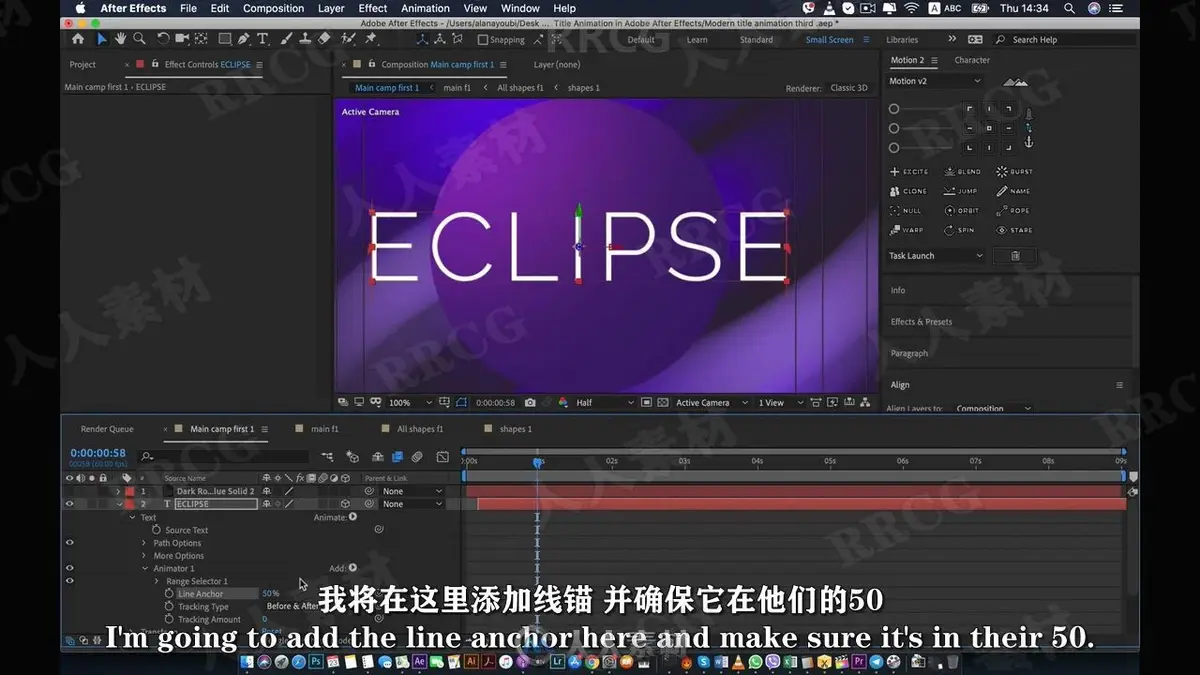
Task: Collapse the Animator 1 group
Action: click(x=144, y=568)
